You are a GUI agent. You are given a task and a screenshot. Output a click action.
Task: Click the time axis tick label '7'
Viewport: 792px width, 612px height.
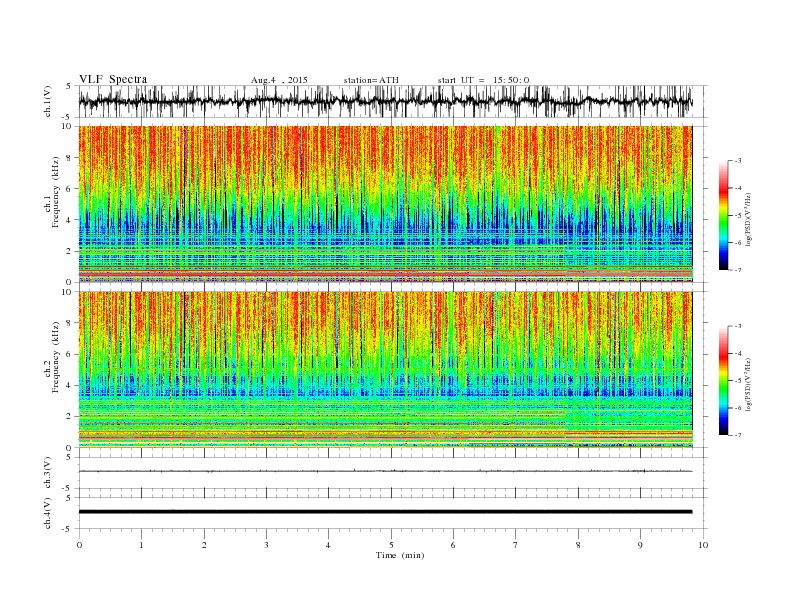pos(516,545)
